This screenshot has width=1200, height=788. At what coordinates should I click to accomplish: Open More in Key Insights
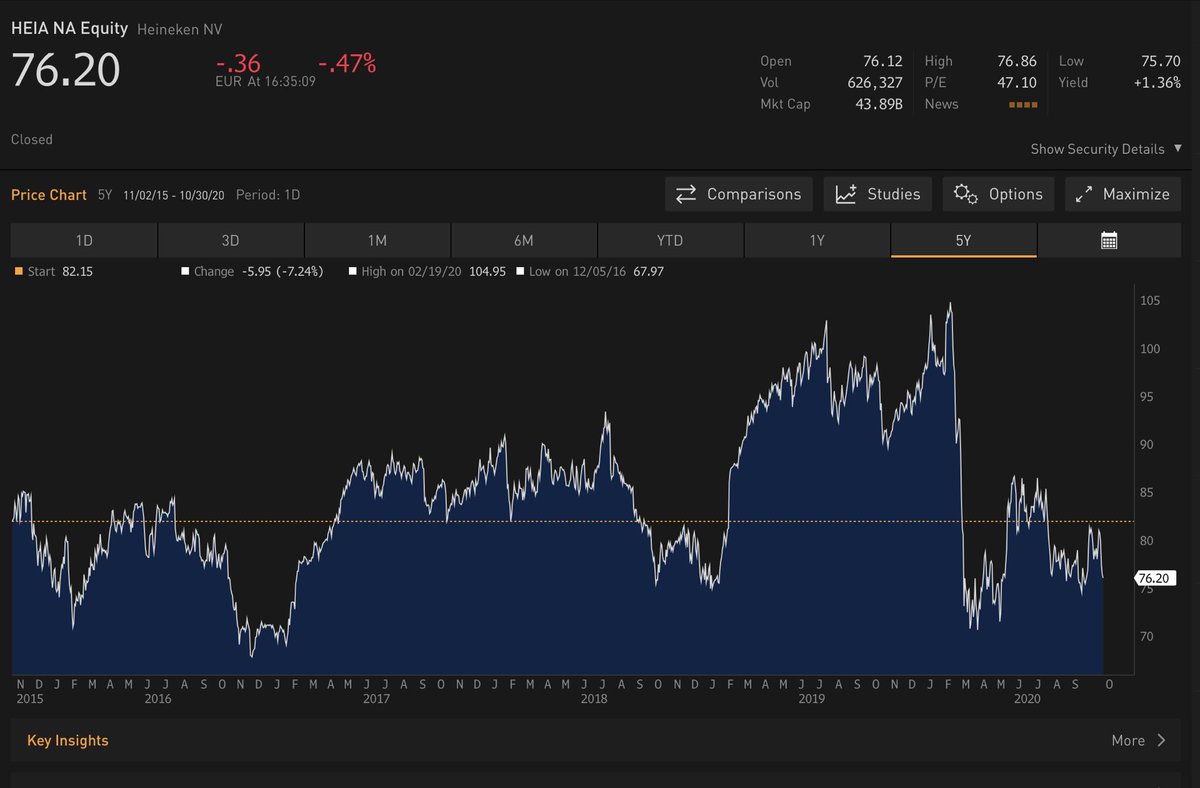(1138, 740)
